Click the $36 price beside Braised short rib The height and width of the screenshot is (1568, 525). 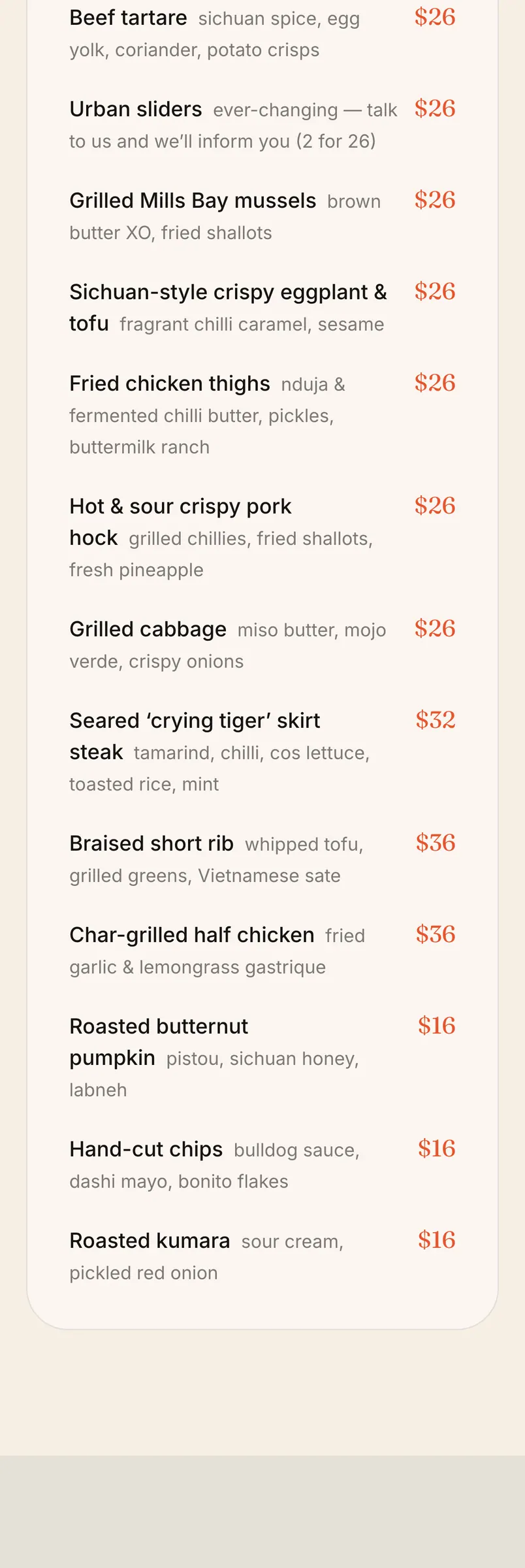[436, 843]
